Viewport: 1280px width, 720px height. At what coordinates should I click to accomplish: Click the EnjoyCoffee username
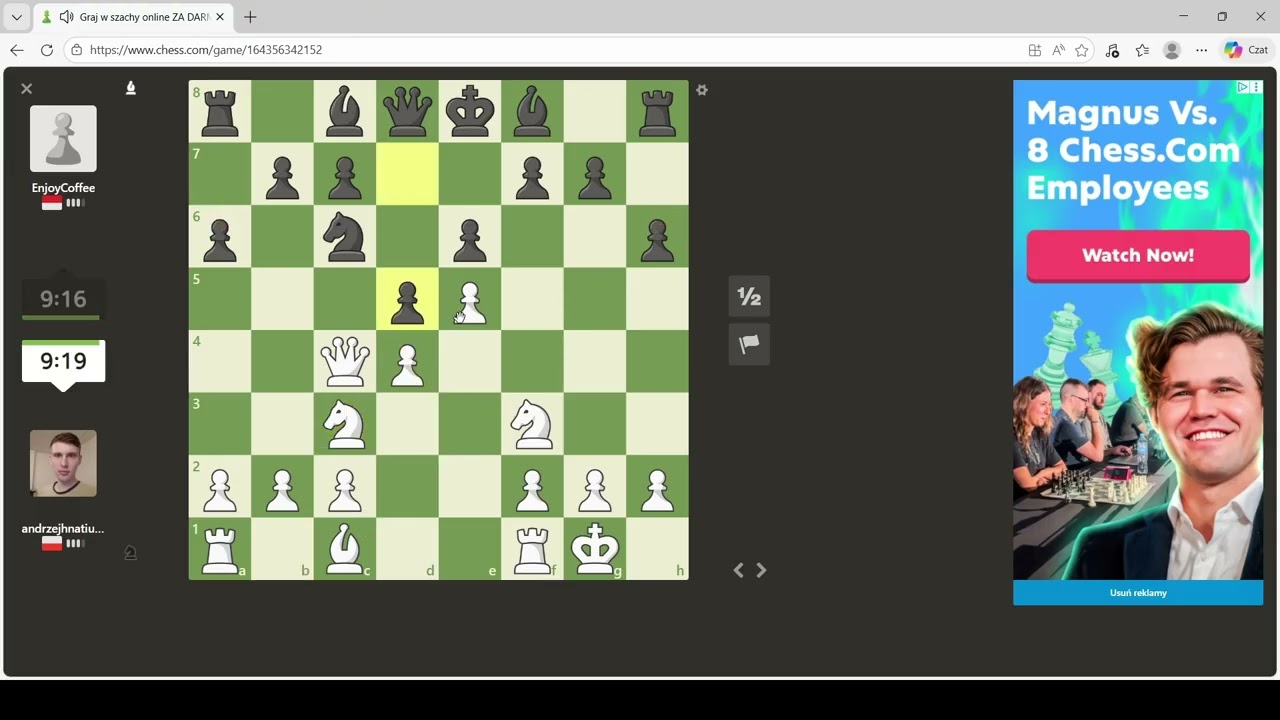(63, 188)
